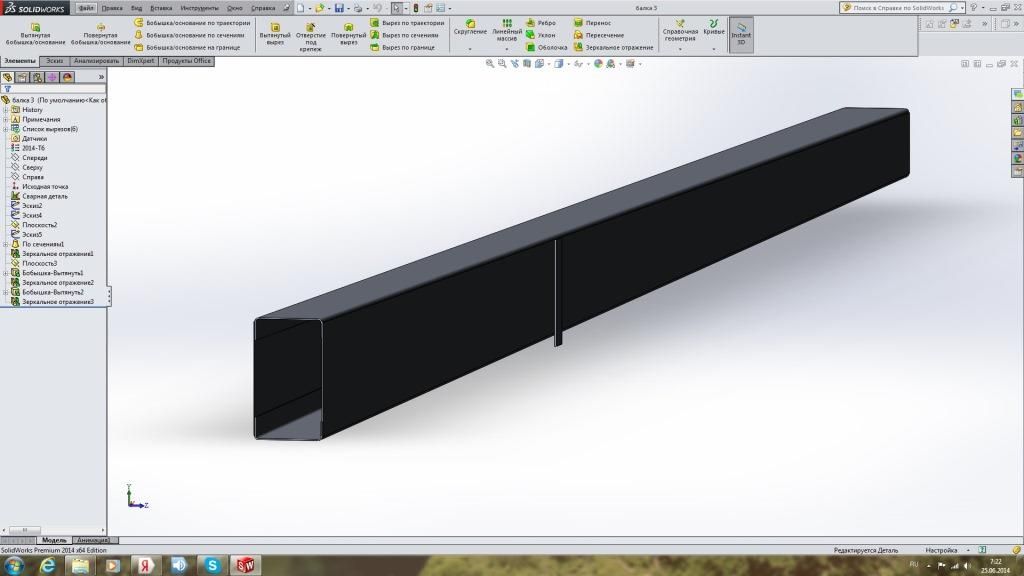Select the Перенос tool
This screenshot has height=576, width=1024.
coord(592,23)
